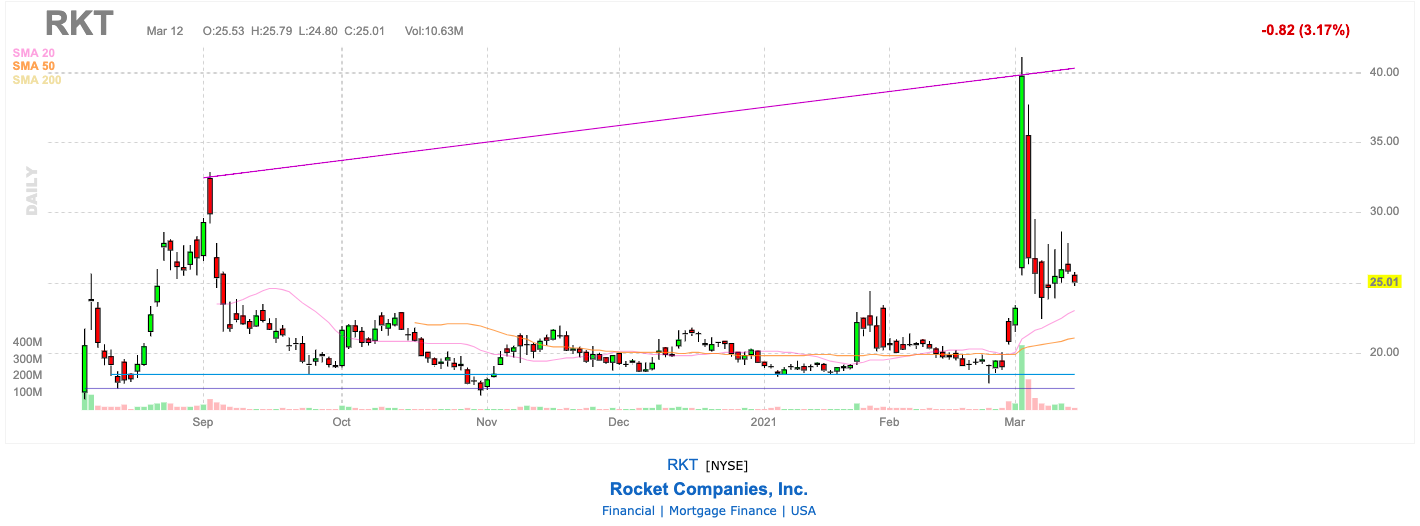Viewport: 1420px width, 526px height.
Task: Click the 300M volume axis label
Action: tap(26, 359)
